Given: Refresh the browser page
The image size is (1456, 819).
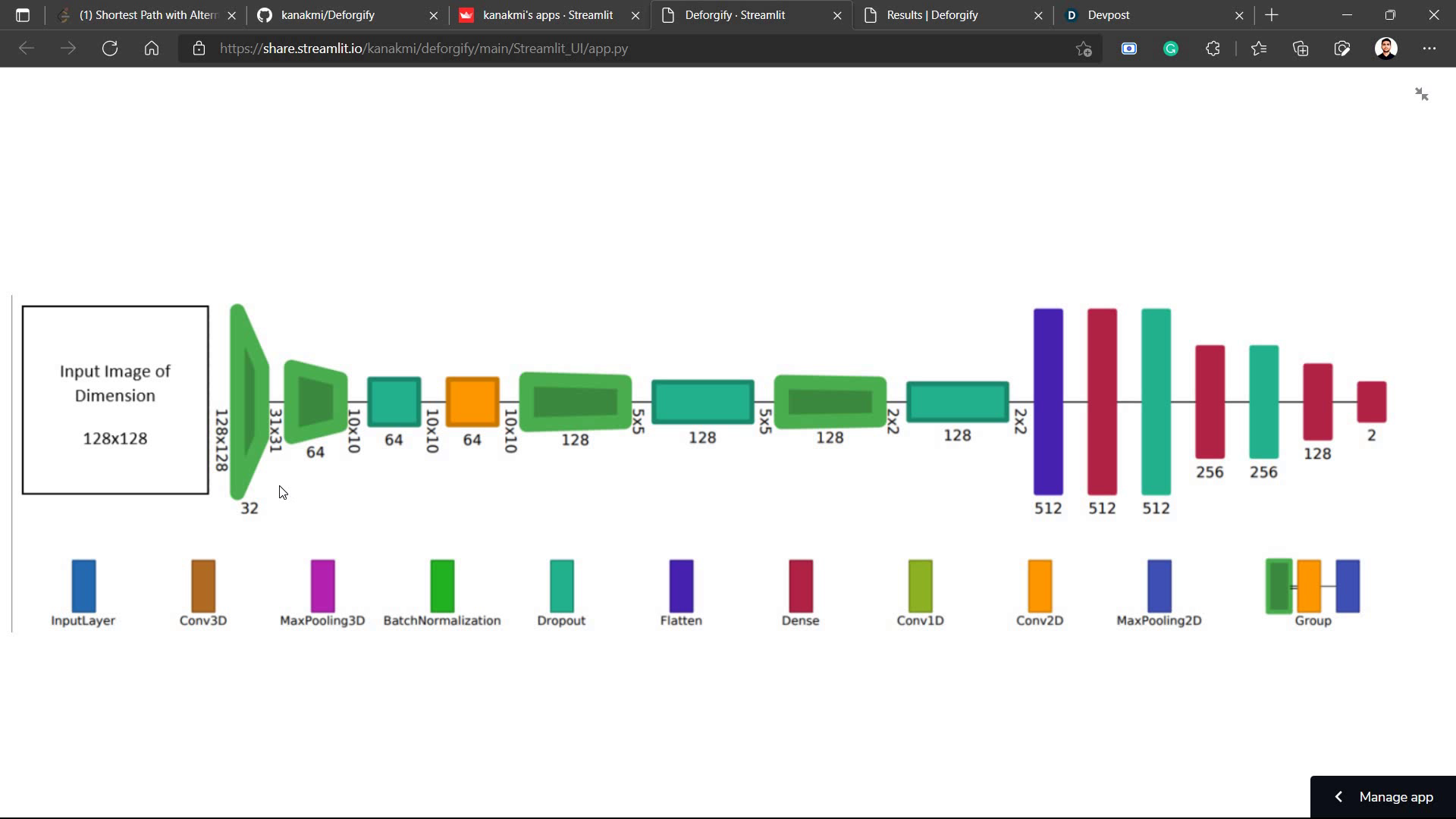Looking at the screenshot, I should point(110,49).
